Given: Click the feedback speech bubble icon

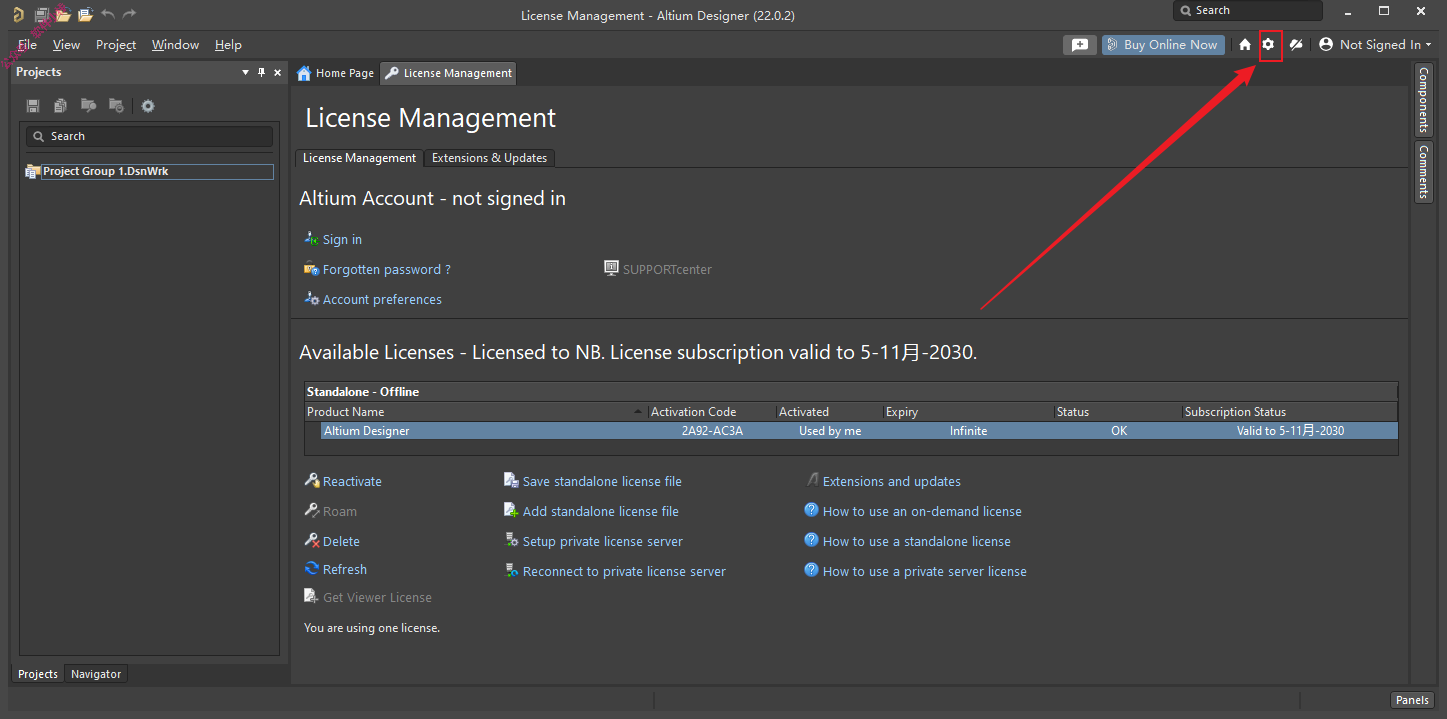Looking at the screenshot, I should click(1080, 45).
